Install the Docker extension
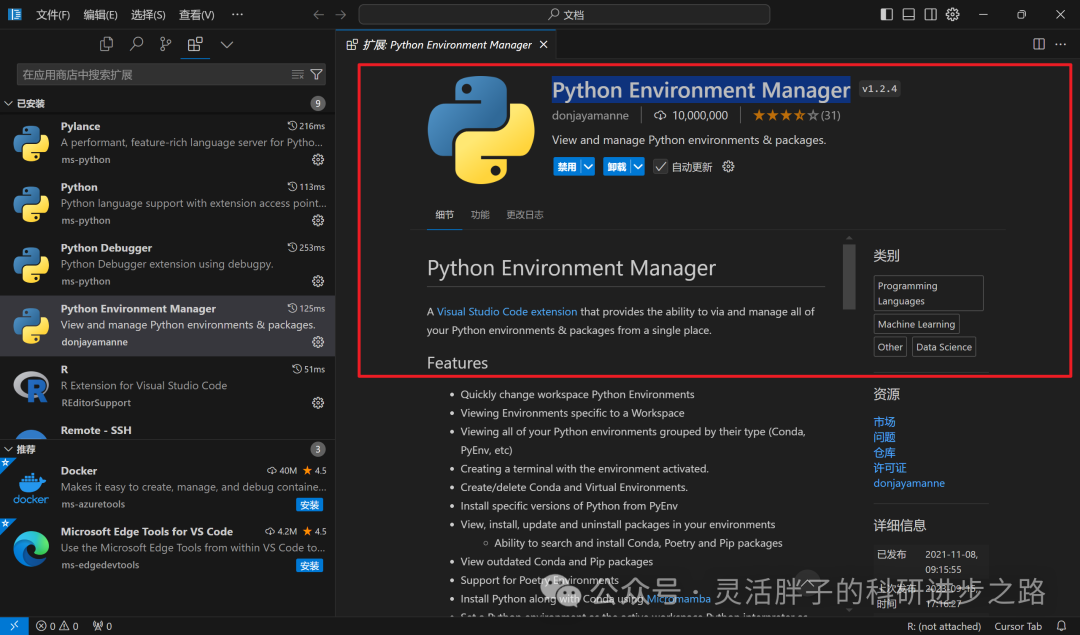The height and width of the screenshot is (635, 1080). [x=309, y=505]
